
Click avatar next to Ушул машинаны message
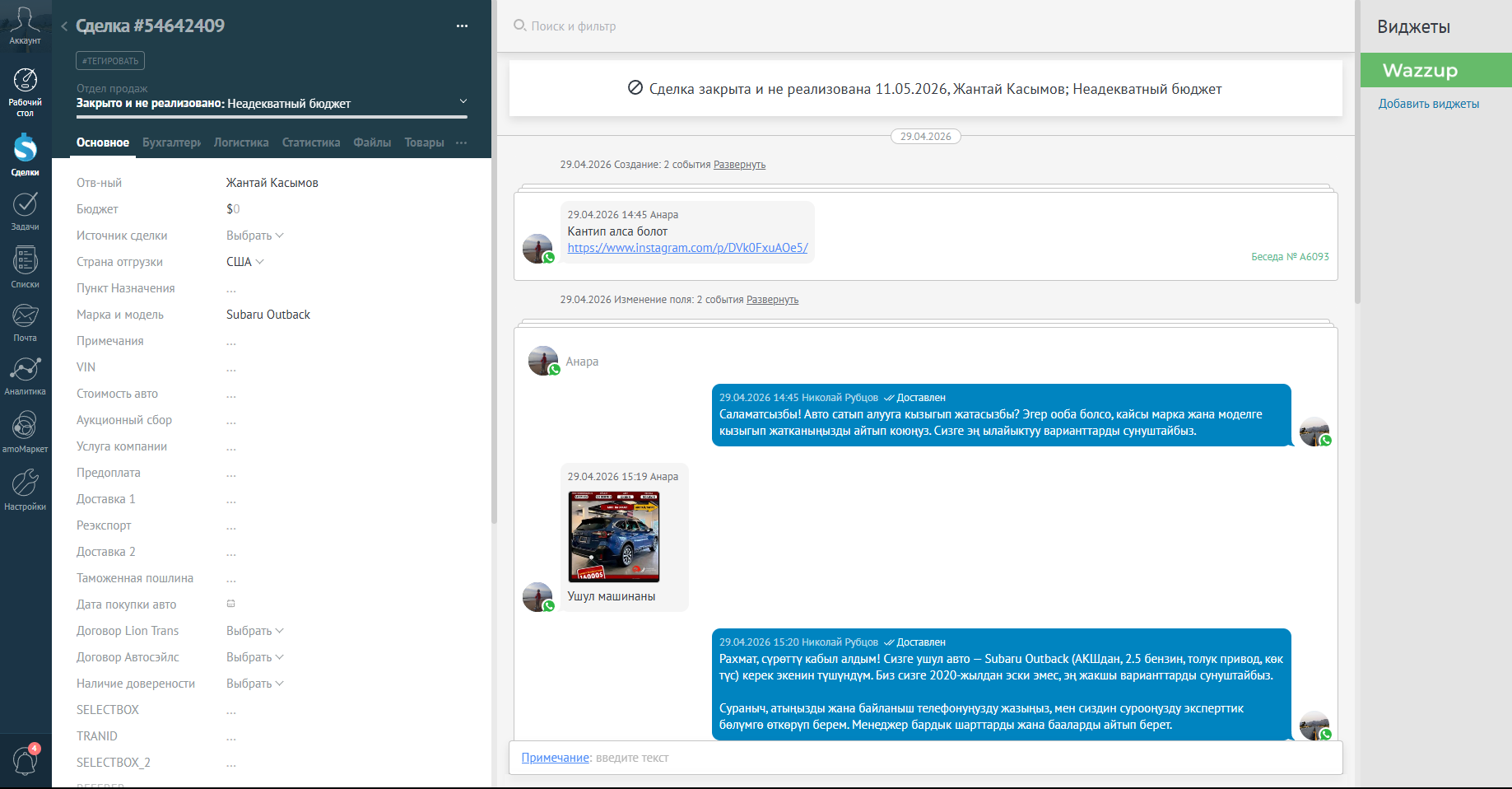[x=538, y=597]
